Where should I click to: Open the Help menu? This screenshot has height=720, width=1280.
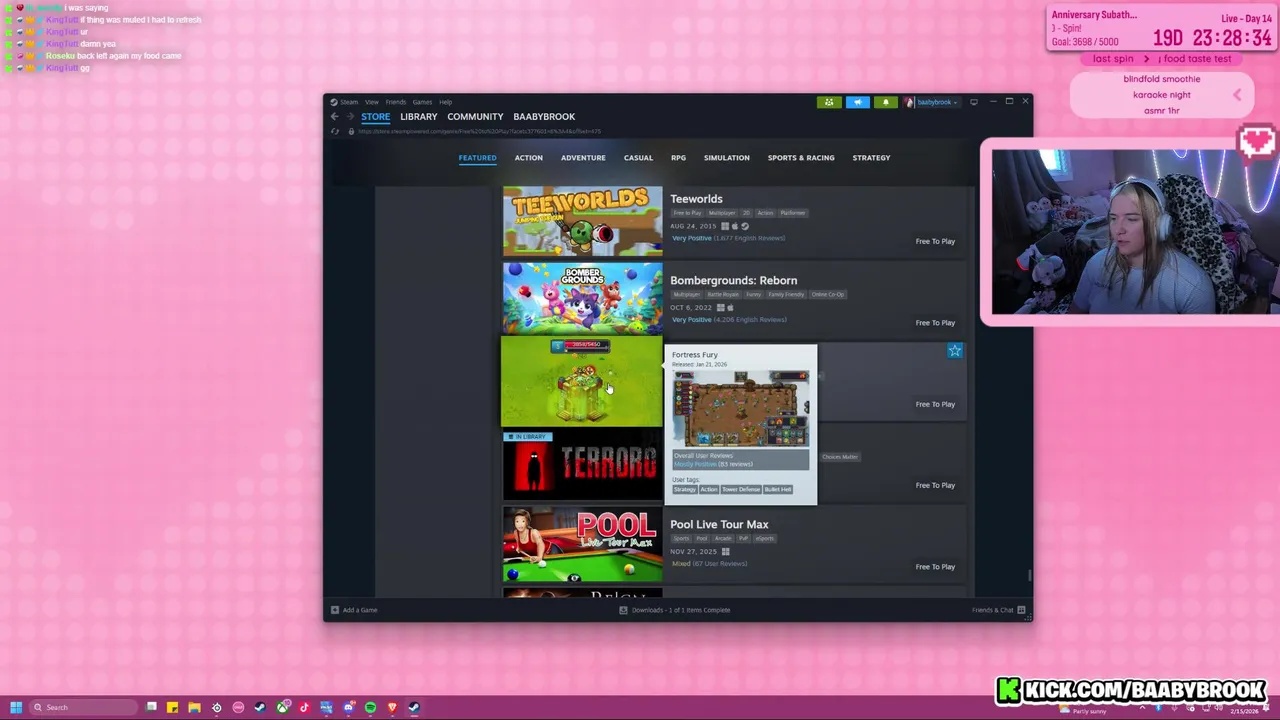pyautogui.click(x=445, y=102)
